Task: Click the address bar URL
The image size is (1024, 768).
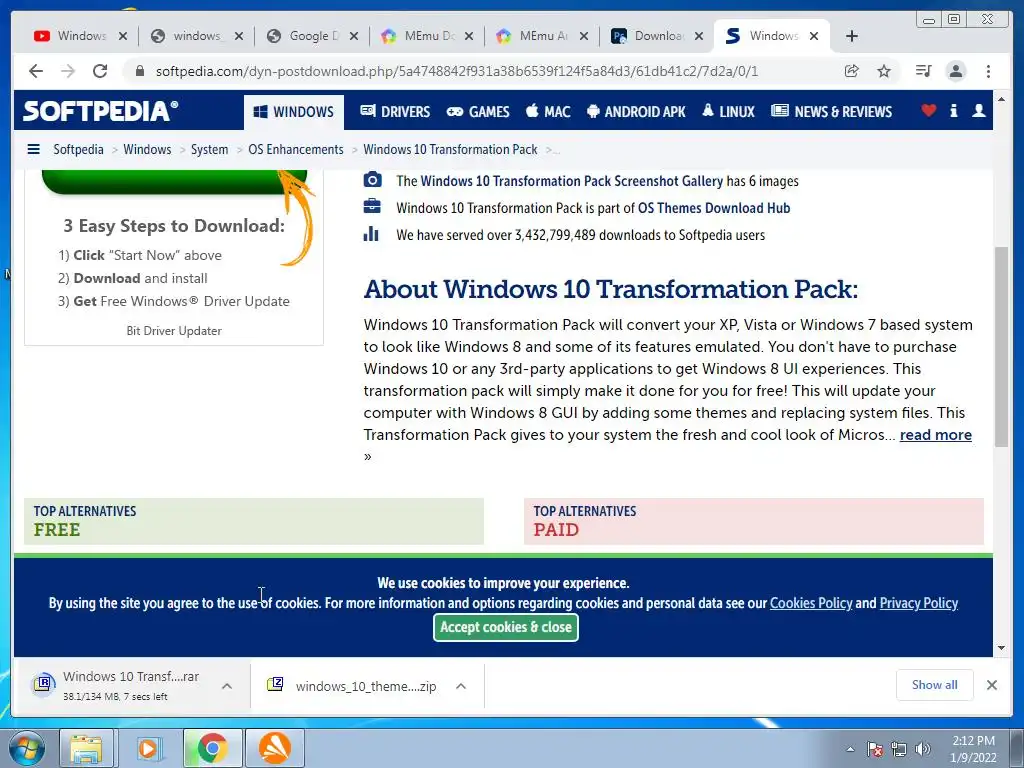Action: pos(457,71)
